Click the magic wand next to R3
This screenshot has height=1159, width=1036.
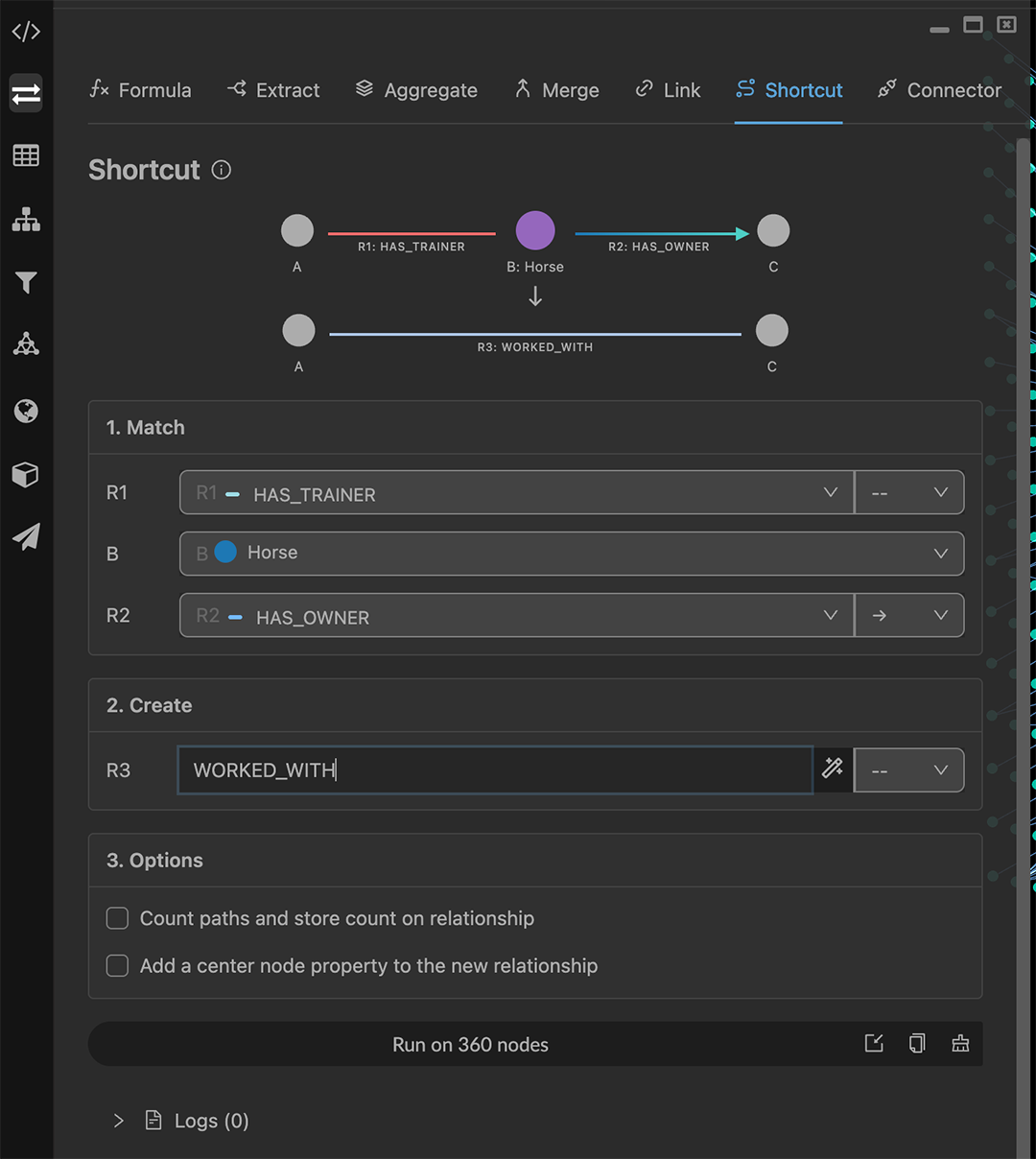pyautogui.click(x=833, y=769)
